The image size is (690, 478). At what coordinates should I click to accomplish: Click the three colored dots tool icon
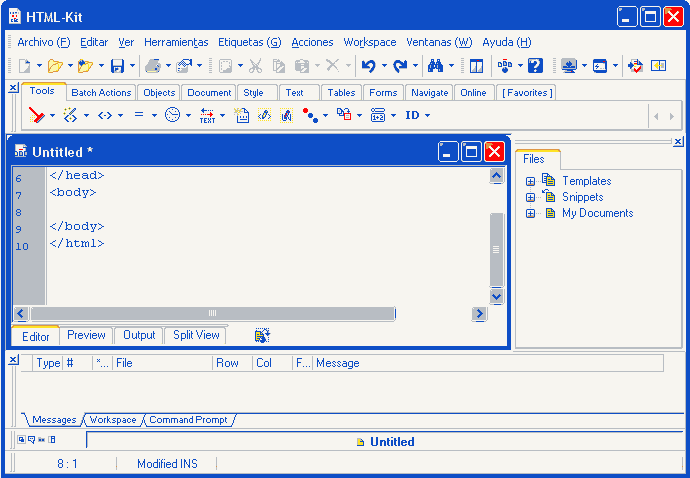(x=310, y=115)
